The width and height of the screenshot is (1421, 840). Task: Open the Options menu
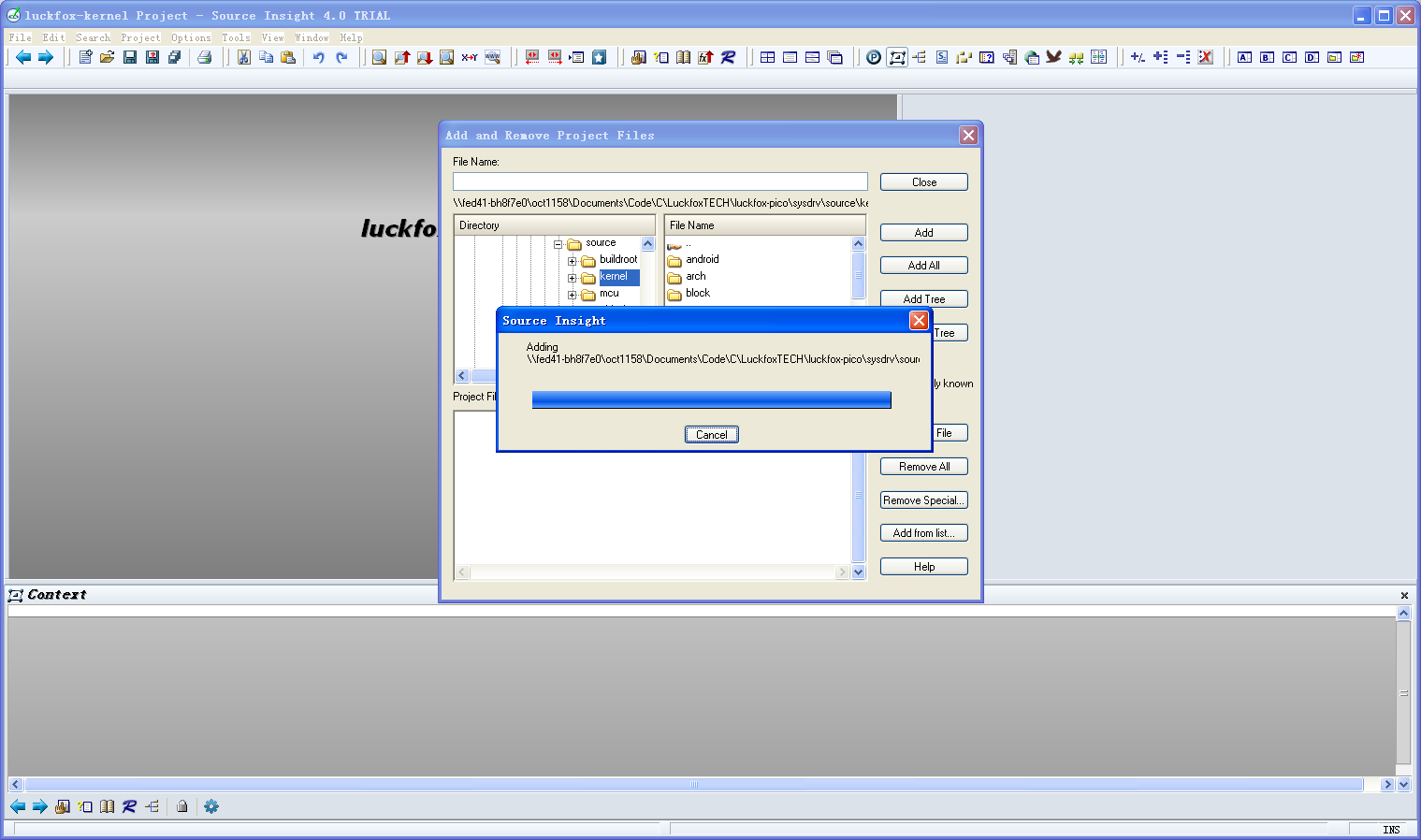191,37
